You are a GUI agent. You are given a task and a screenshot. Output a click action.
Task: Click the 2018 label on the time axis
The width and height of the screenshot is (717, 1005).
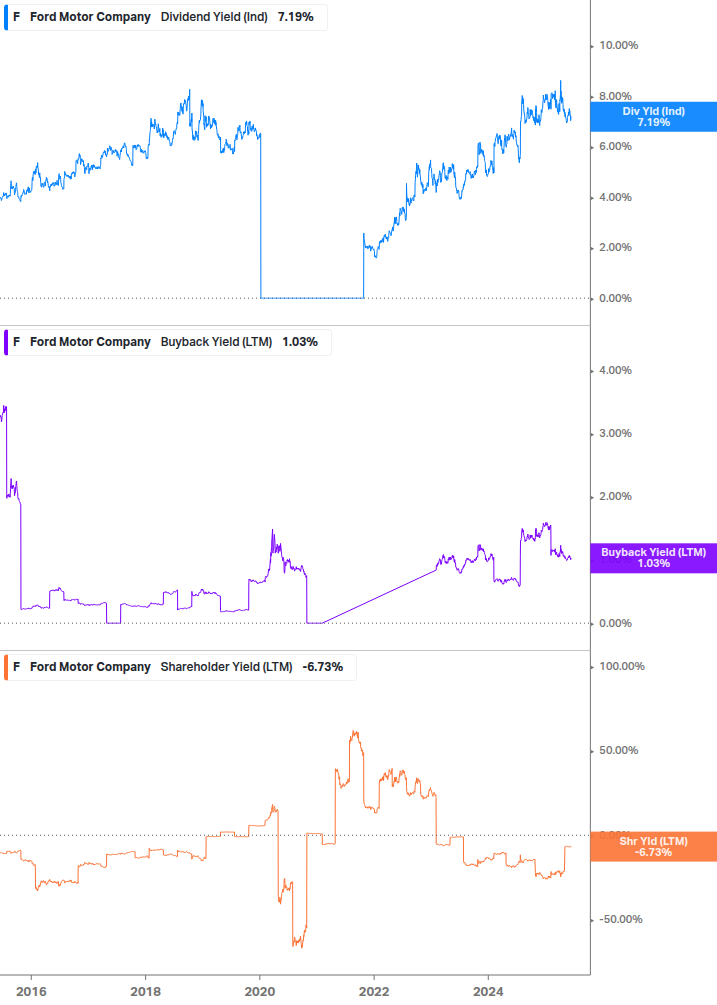[x=145, y=992]
